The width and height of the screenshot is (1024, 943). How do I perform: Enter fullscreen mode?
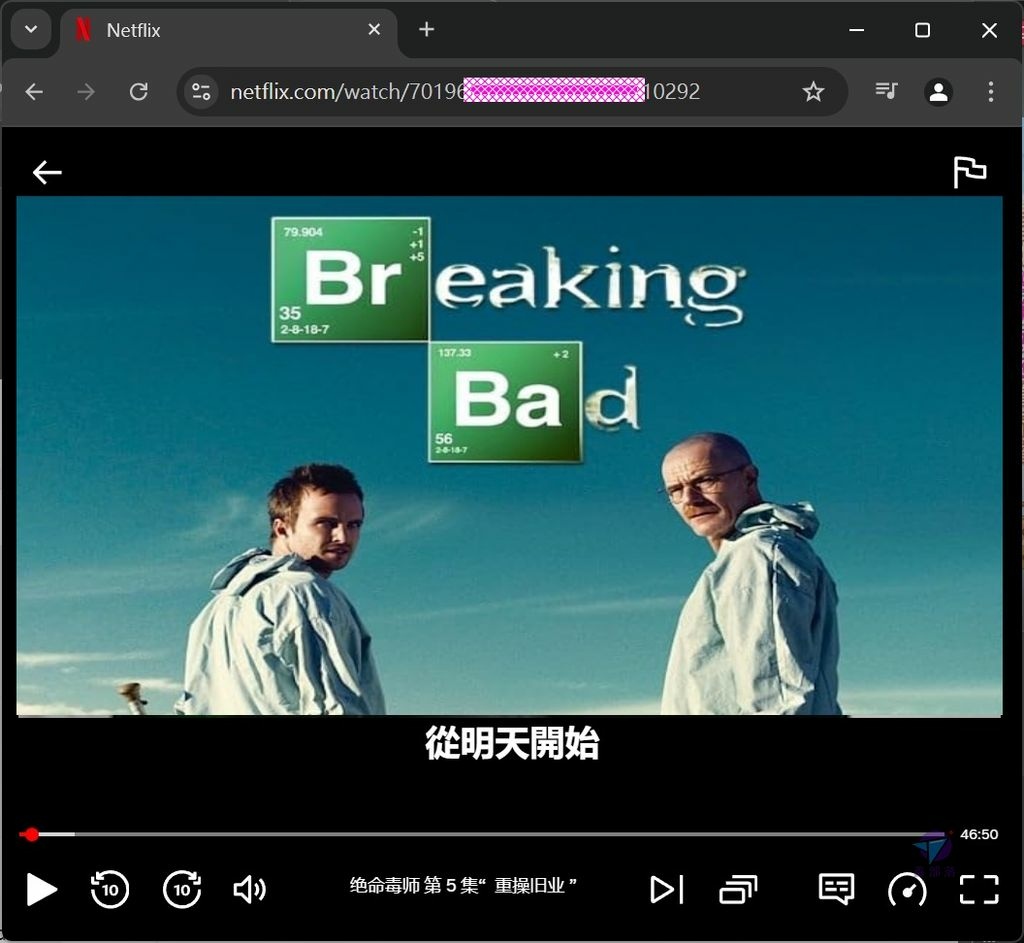(x=979, y=889)
